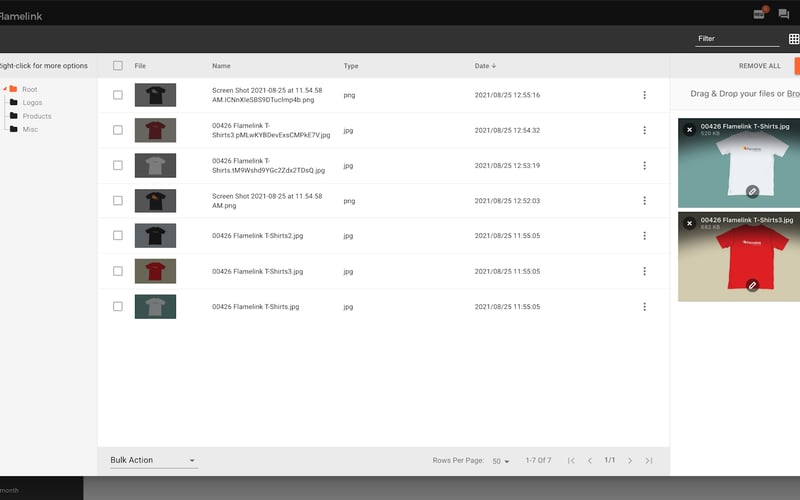
Task: Click file name 00426 Flamelink T-Shirts2.jpg
Action: coord(258,236)
